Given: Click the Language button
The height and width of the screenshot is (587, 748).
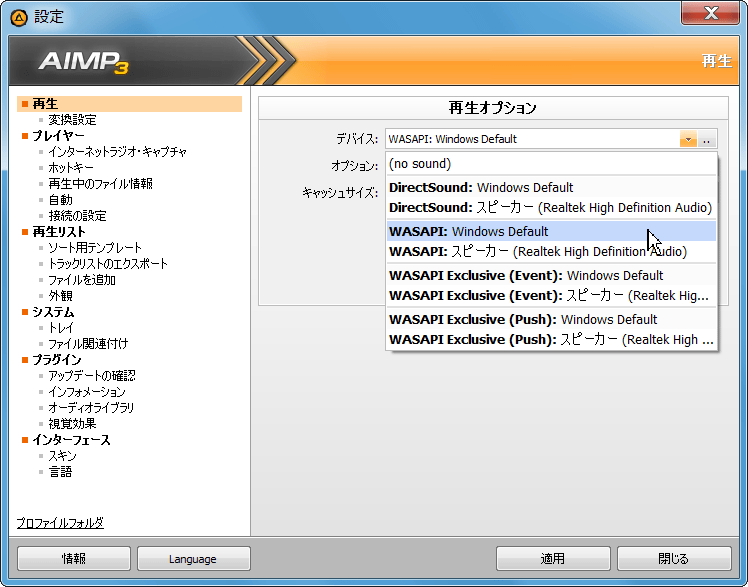Looking at the screenshot, I should coord(193,558).
